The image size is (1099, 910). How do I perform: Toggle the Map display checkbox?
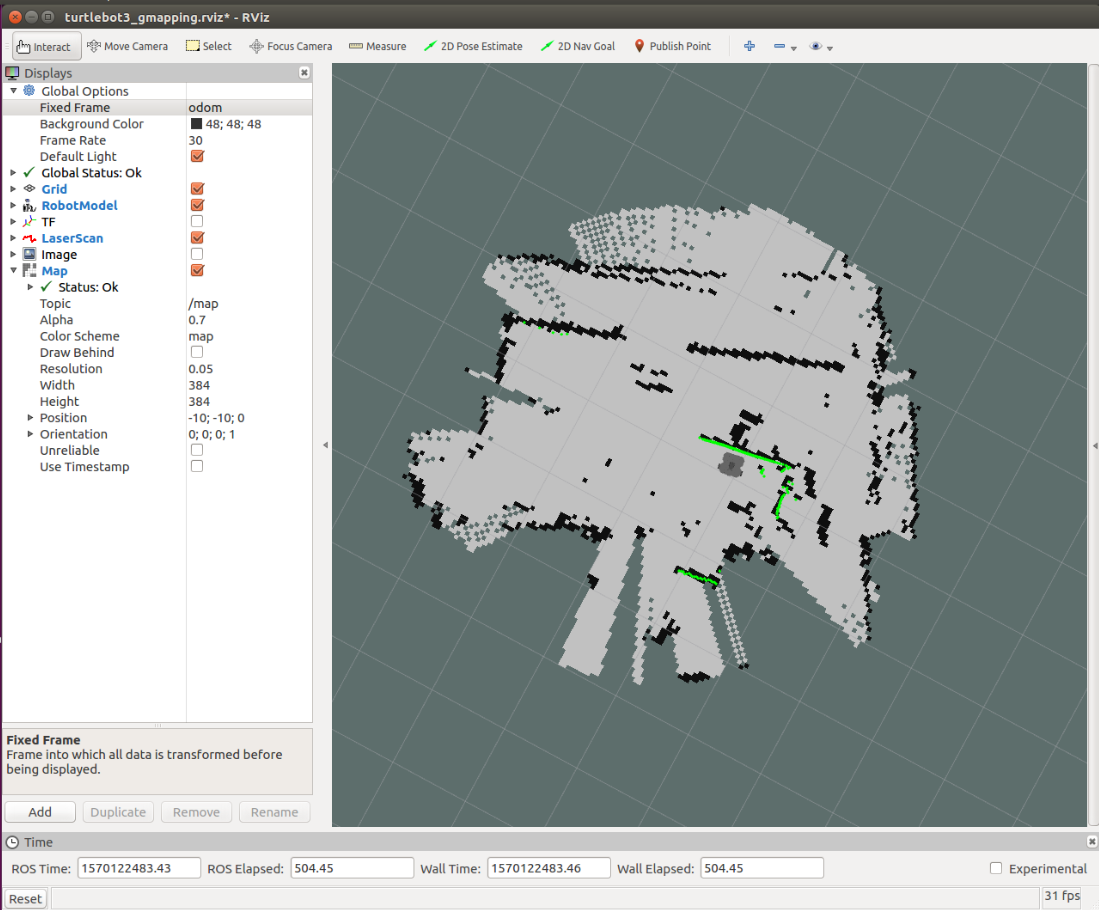197,271
